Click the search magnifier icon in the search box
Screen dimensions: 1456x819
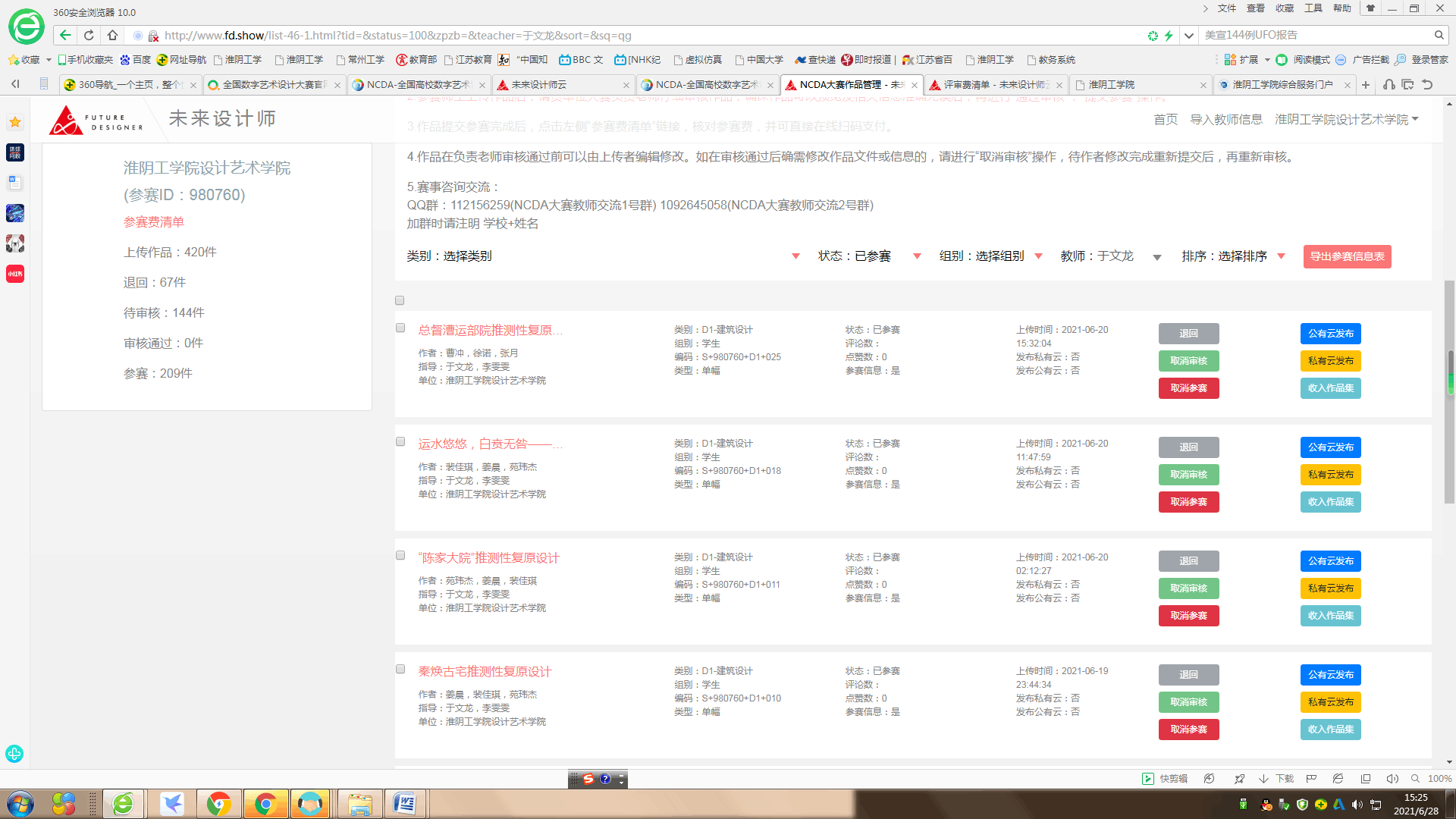click(1439, 35)
